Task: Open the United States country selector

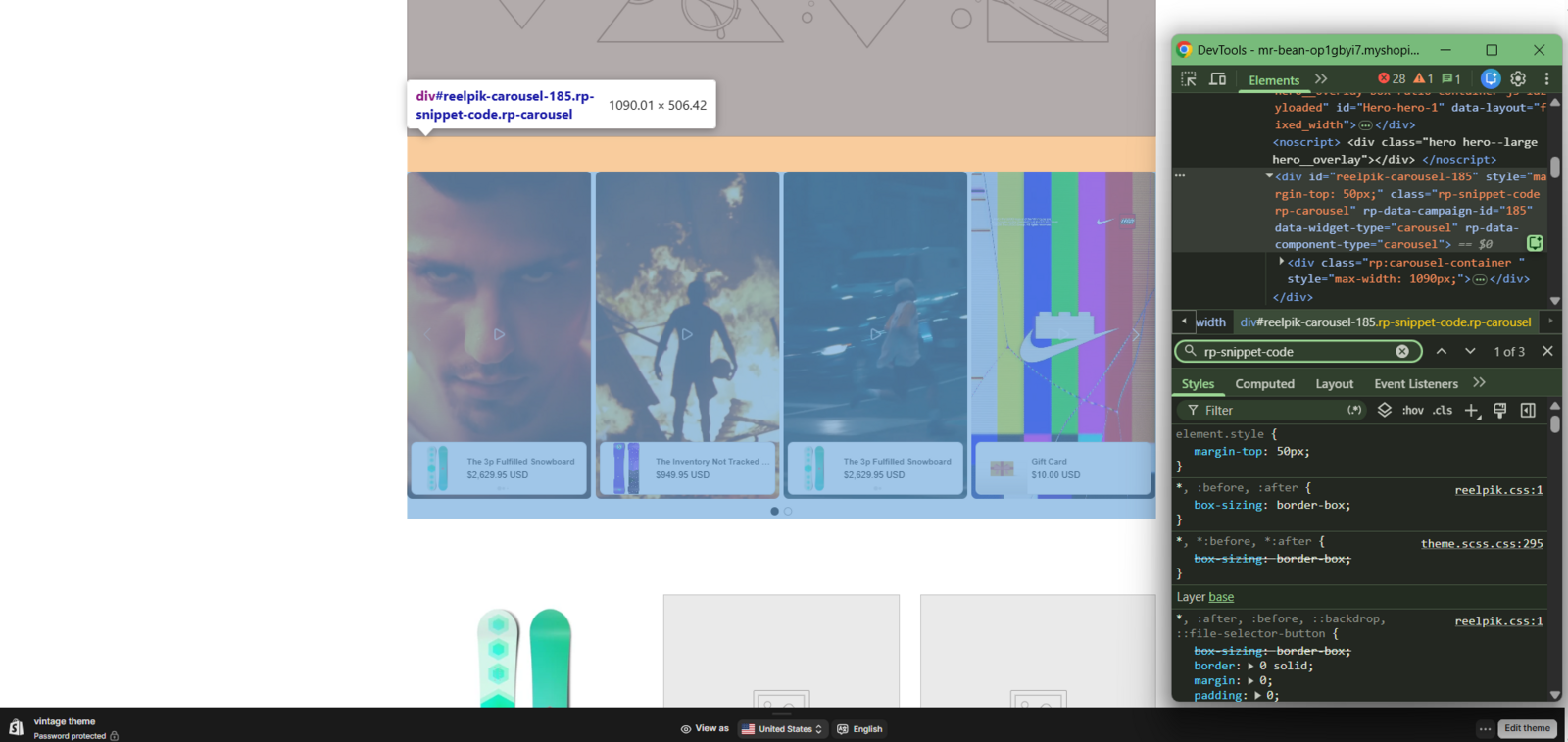Action: pyautogui.click(x=782, y=729)
